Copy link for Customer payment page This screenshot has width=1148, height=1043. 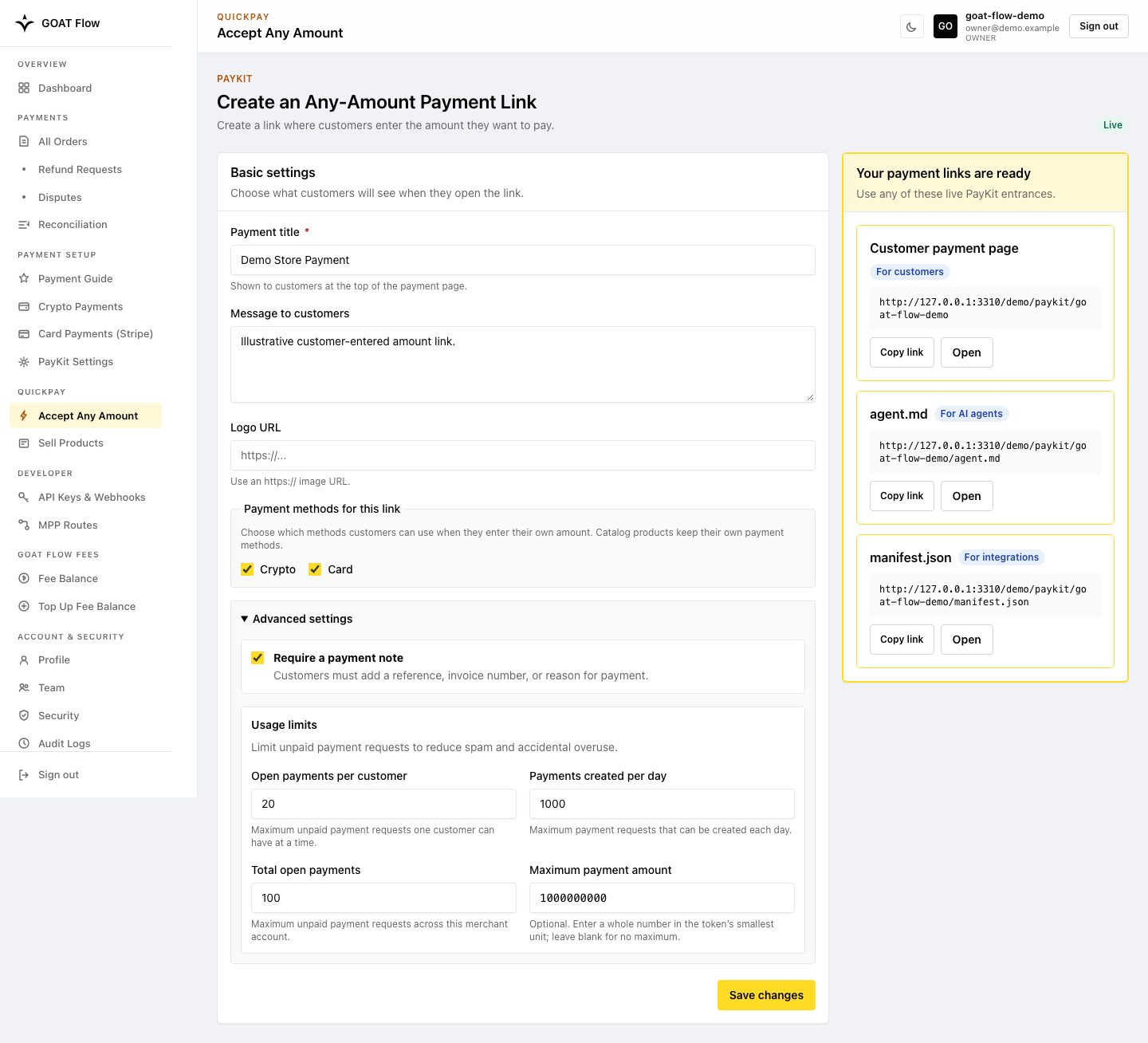902,352
